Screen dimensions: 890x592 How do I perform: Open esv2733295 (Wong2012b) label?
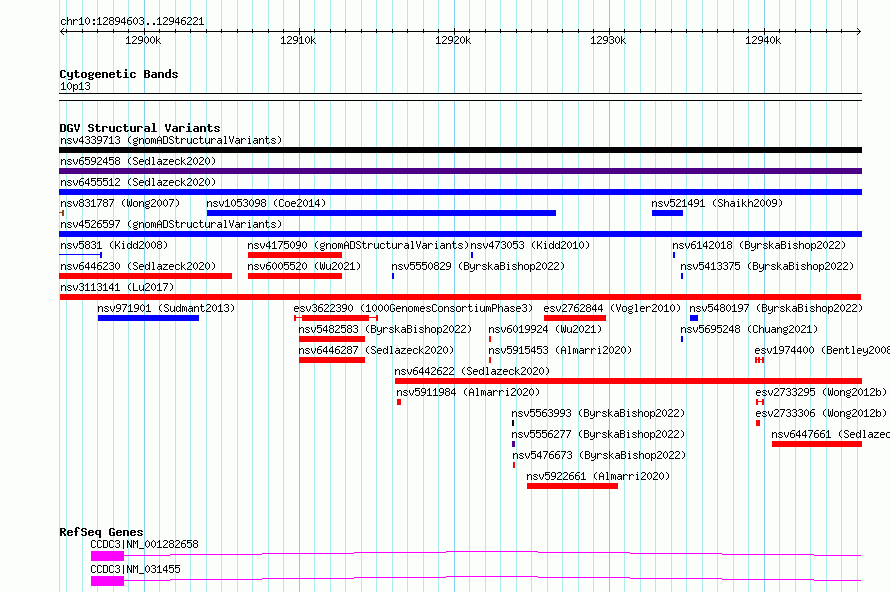(821, 392)
